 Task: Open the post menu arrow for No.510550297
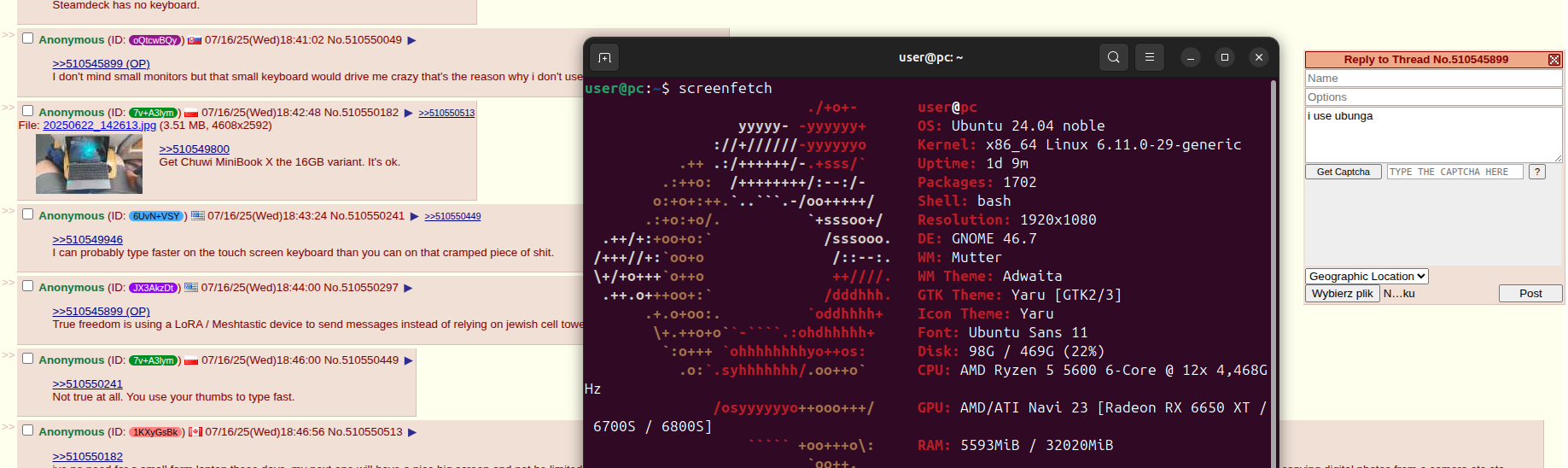tap(408, 288)
